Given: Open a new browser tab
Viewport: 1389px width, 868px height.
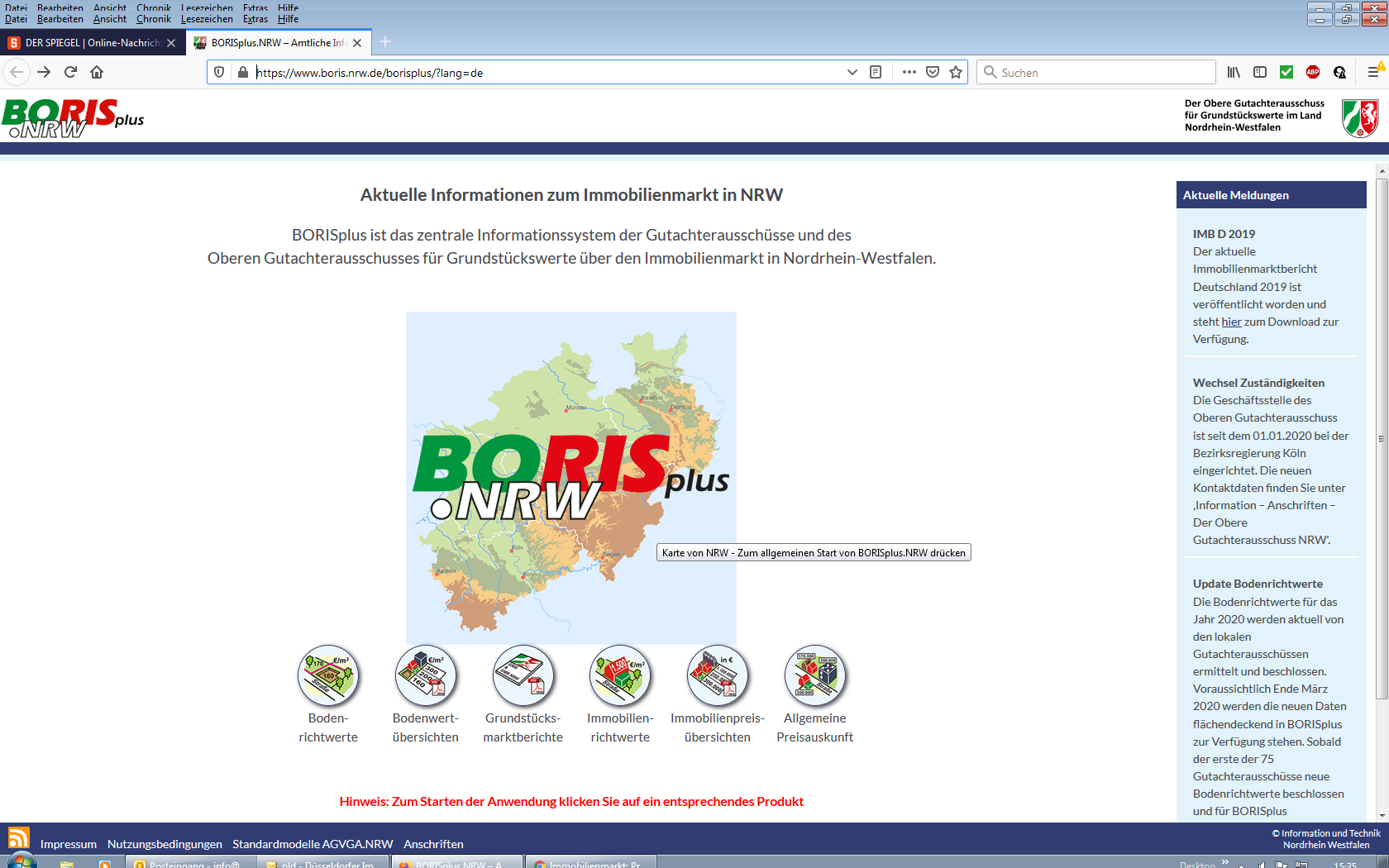Looking at the screenshot, I should pyautogui.click(x=385, y=41).
